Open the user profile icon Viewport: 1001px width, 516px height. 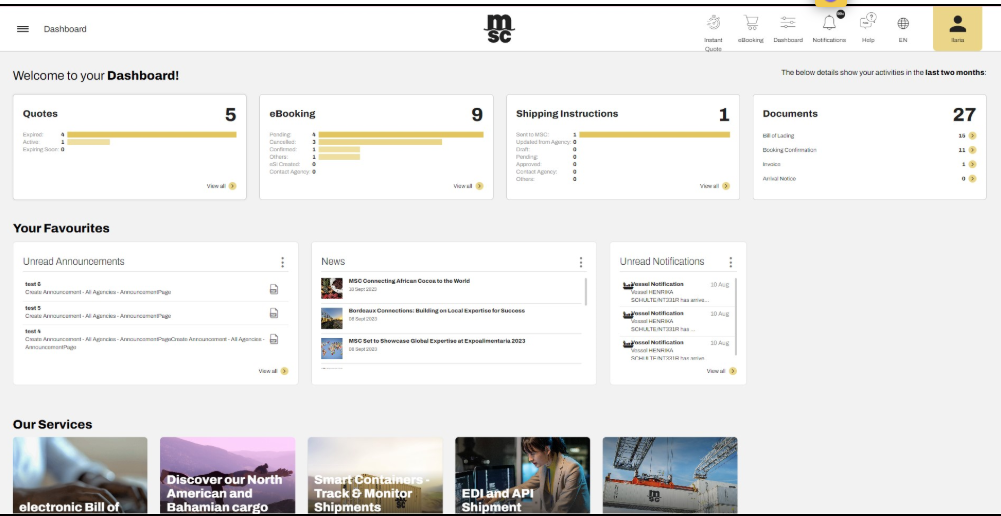[x=958, y=24]
